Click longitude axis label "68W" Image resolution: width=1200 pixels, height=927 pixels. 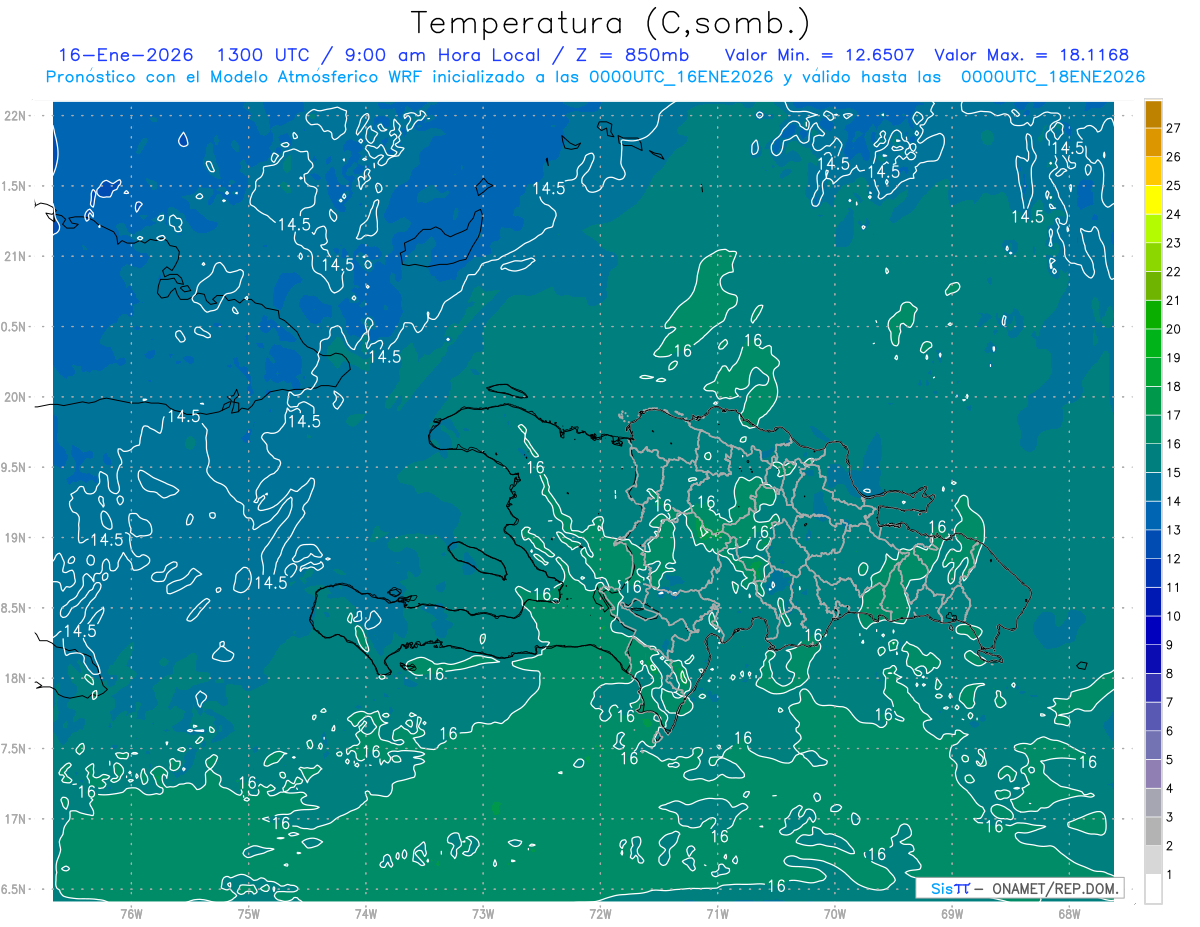[x=1068, y=913]
